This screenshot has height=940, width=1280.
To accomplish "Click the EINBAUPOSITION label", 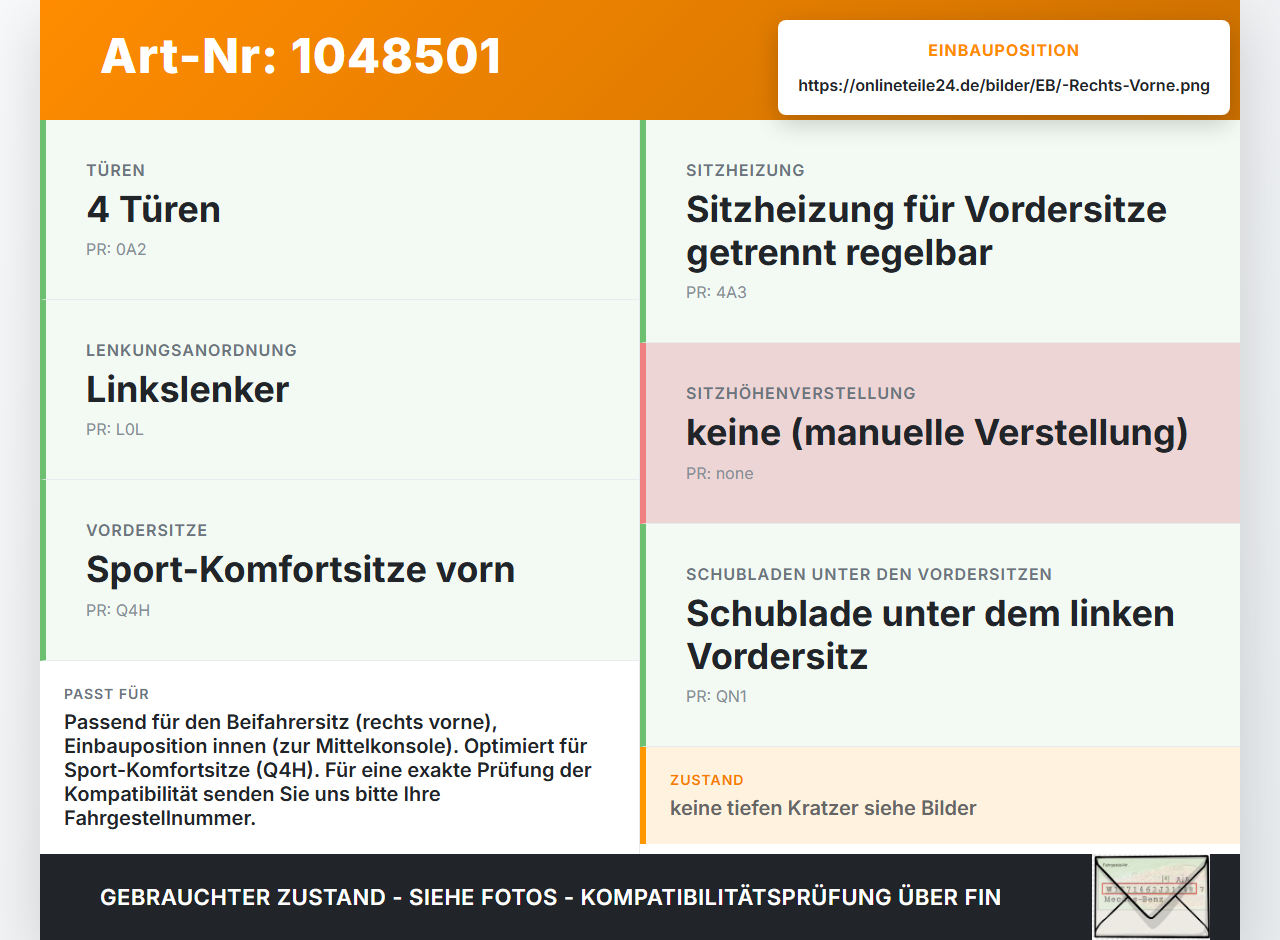I will (1004, 50).
